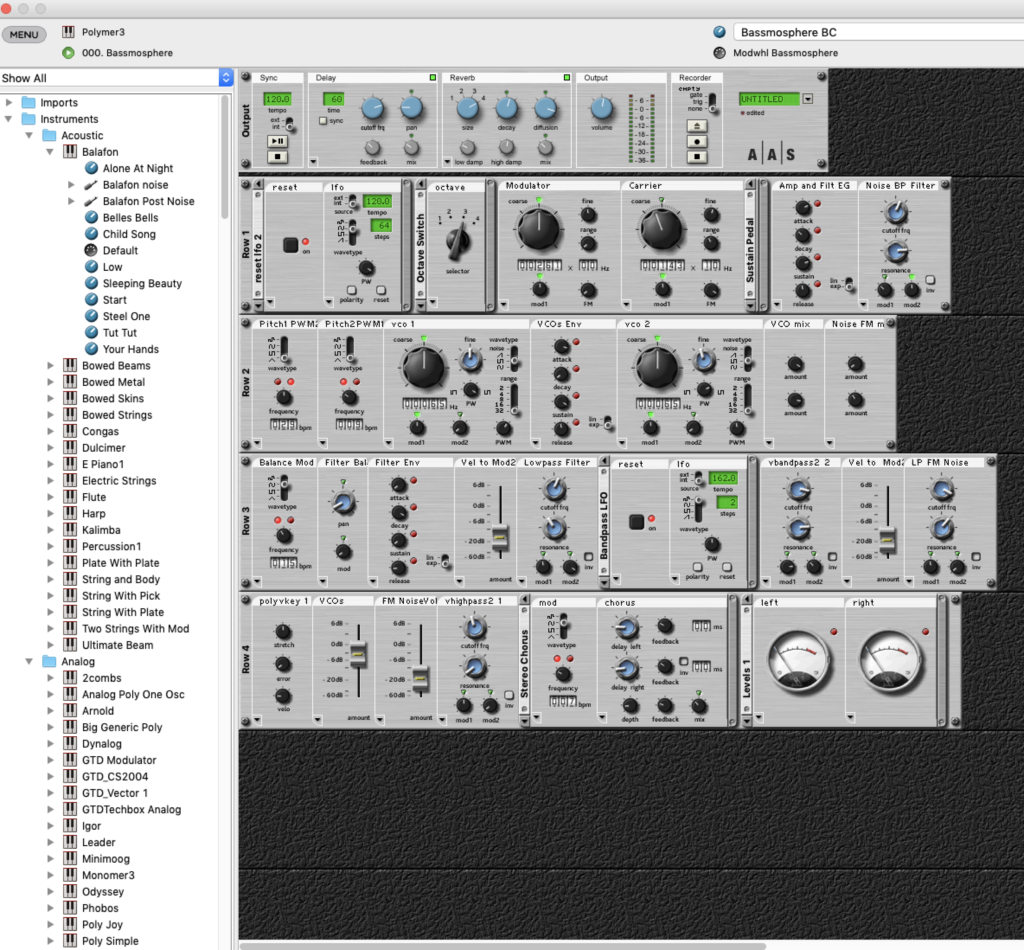Toggle the Row 1 lfo polarity checkbox
The width and height of the screenshot is (1024, 950).
[x=352, y=288]
